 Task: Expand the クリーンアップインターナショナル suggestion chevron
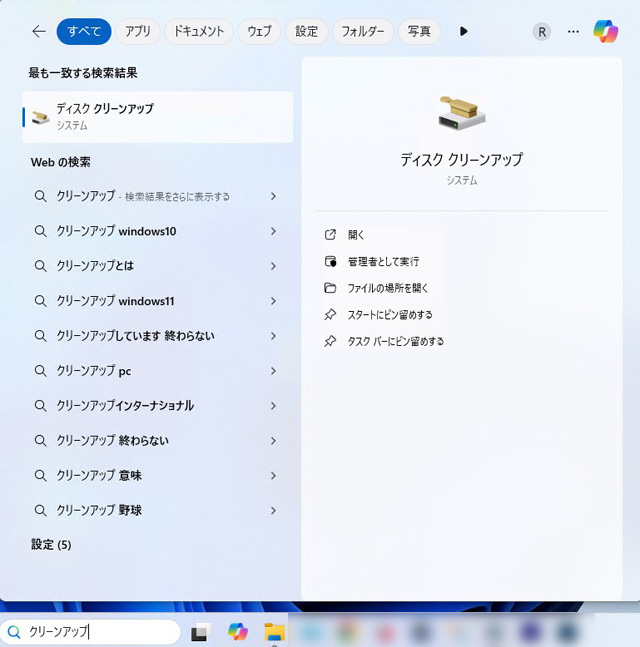pos(273,406)
